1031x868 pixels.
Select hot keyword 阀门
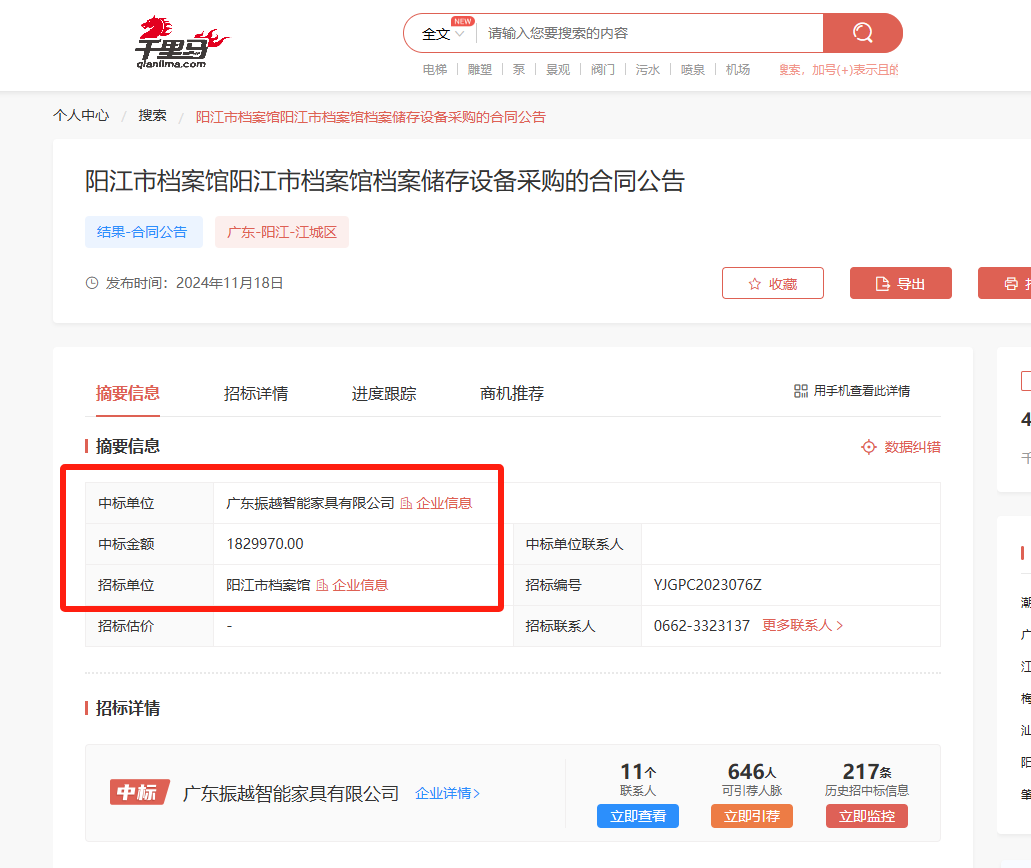click(602, 70)
